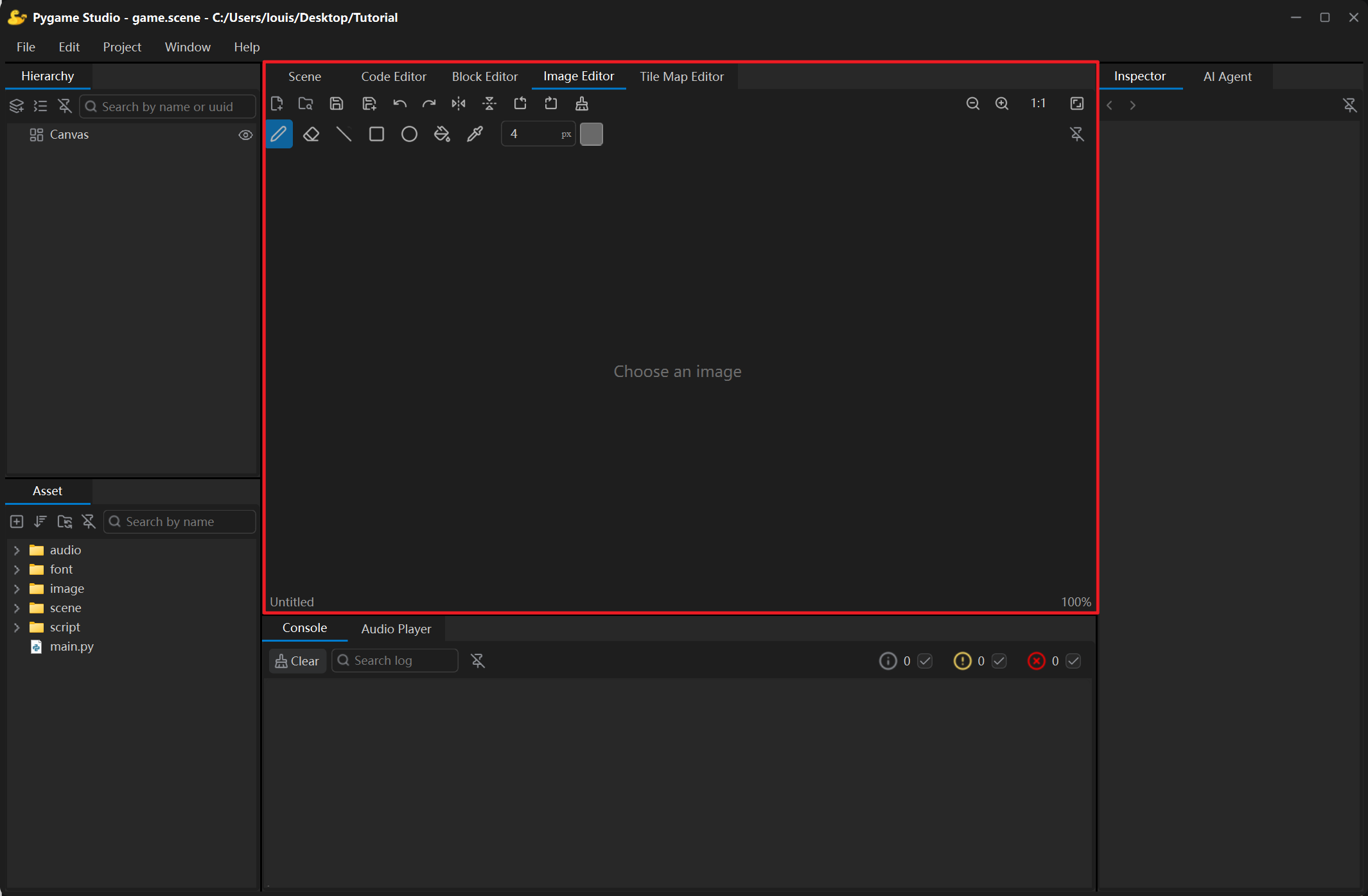Flip the image vertically
The height and width of the screenshot is (896, 1368).
(489, 103)
